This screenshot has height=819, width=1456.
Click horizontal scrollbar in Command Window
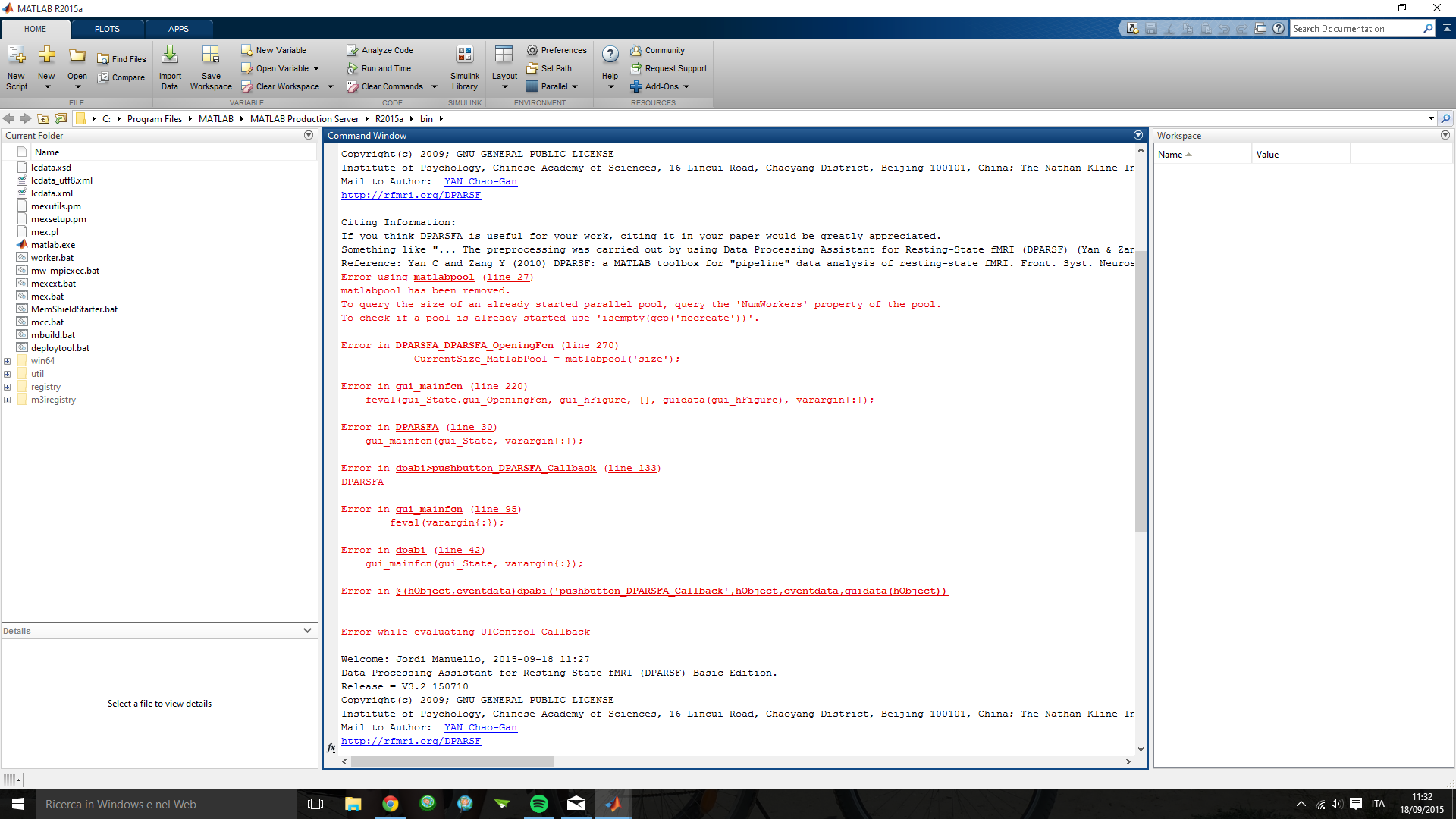click(x=452, y=761)
